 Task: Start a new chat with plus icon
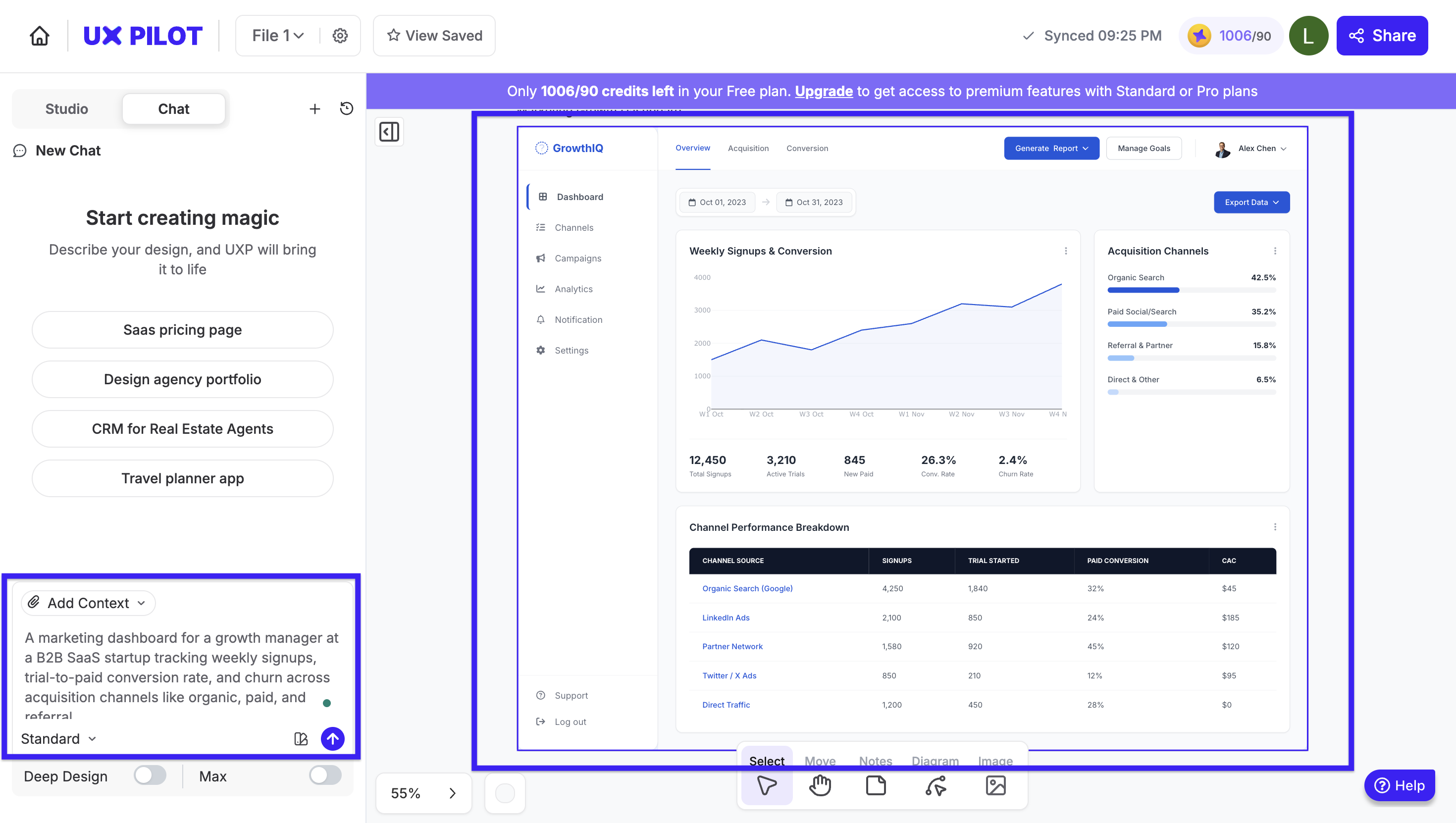(315, 108)
